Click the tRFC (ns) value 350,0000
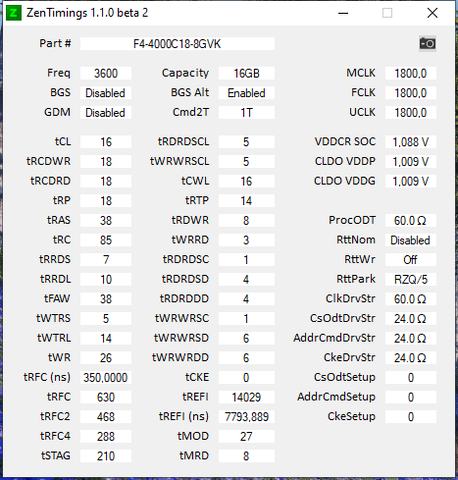 [106, 377]
